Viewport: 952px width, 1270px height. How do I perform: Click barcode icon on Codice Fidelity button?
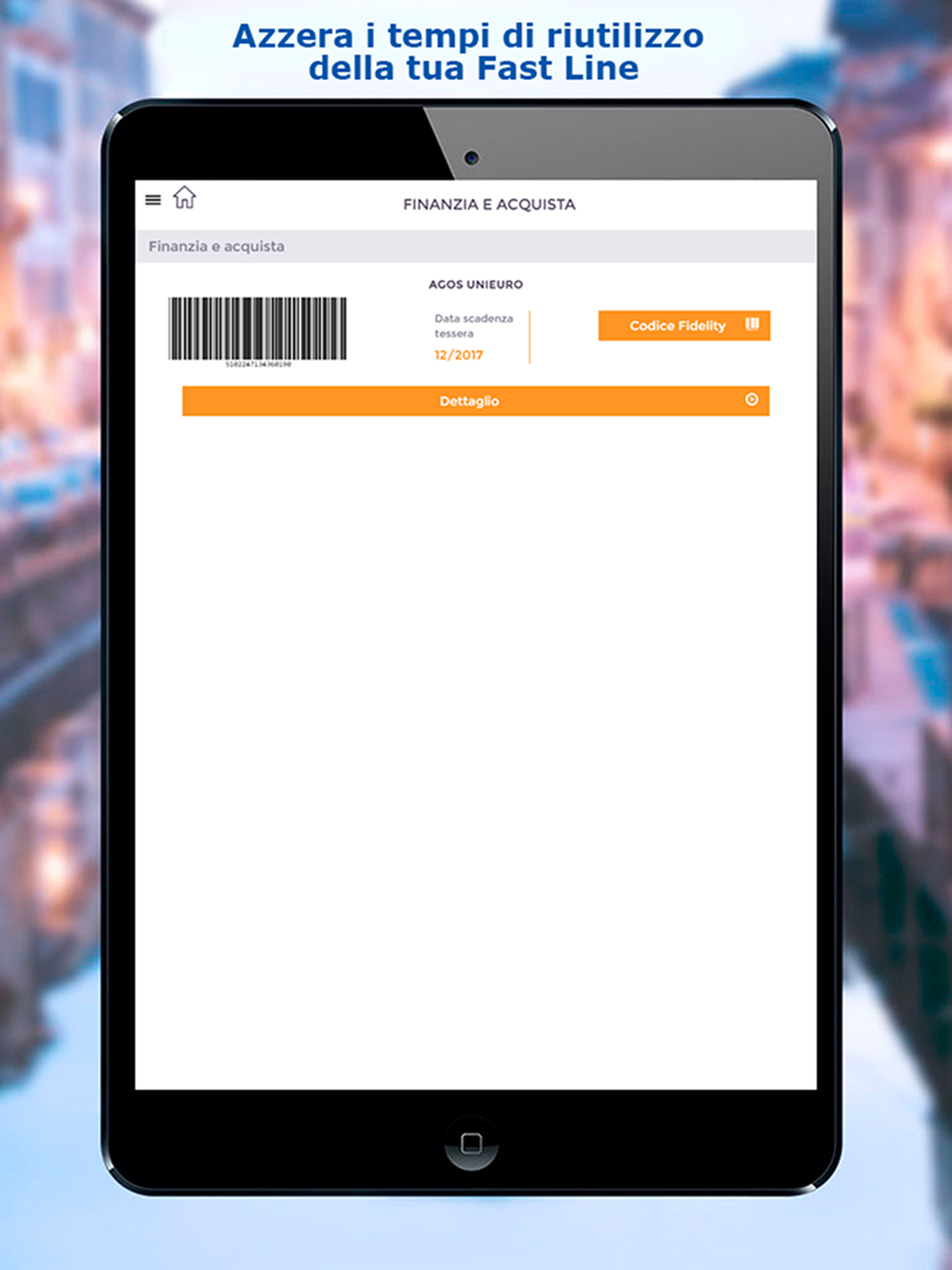click(x=752, y=325)
